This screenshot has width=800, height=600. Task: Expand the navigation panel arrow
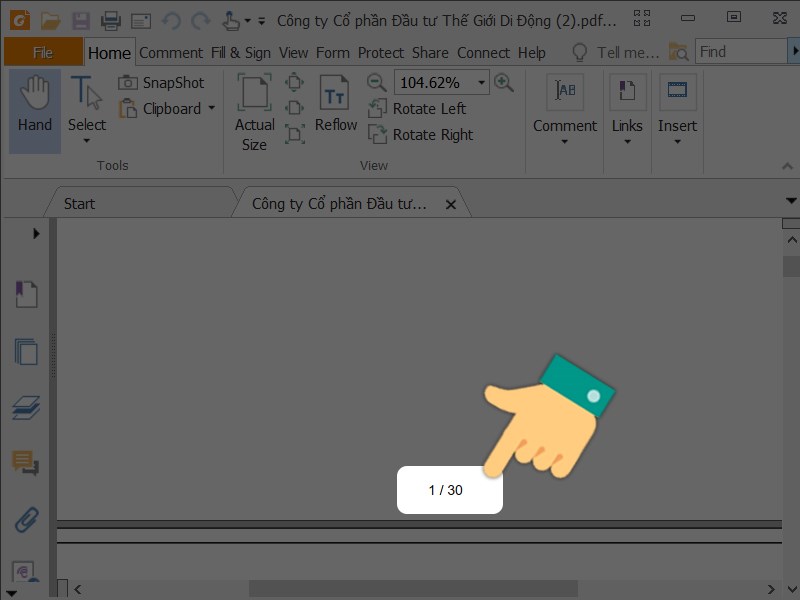click(36, 234)
